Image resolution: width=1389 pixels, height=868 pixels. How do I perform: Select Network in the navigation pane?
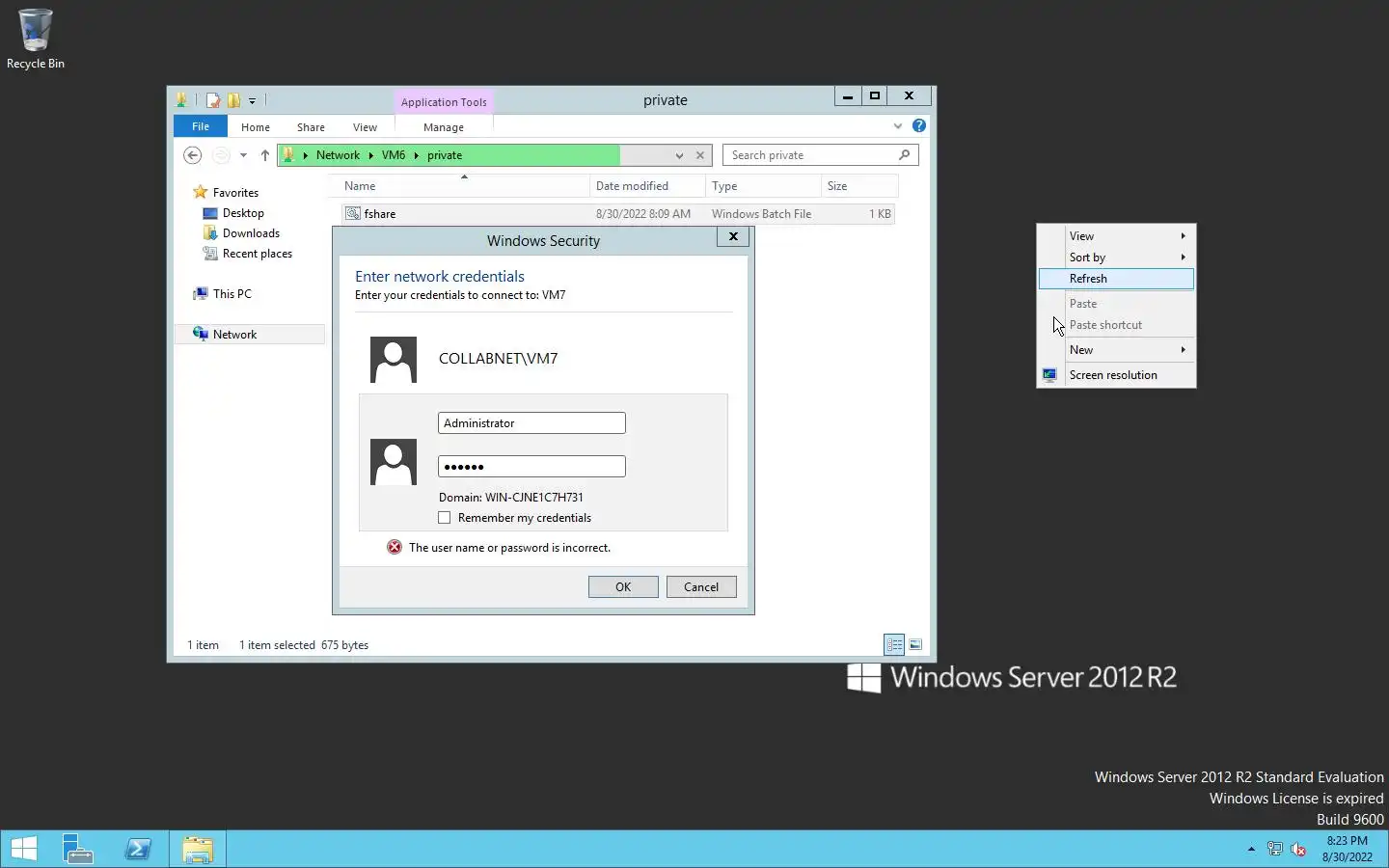coord(234,335)
